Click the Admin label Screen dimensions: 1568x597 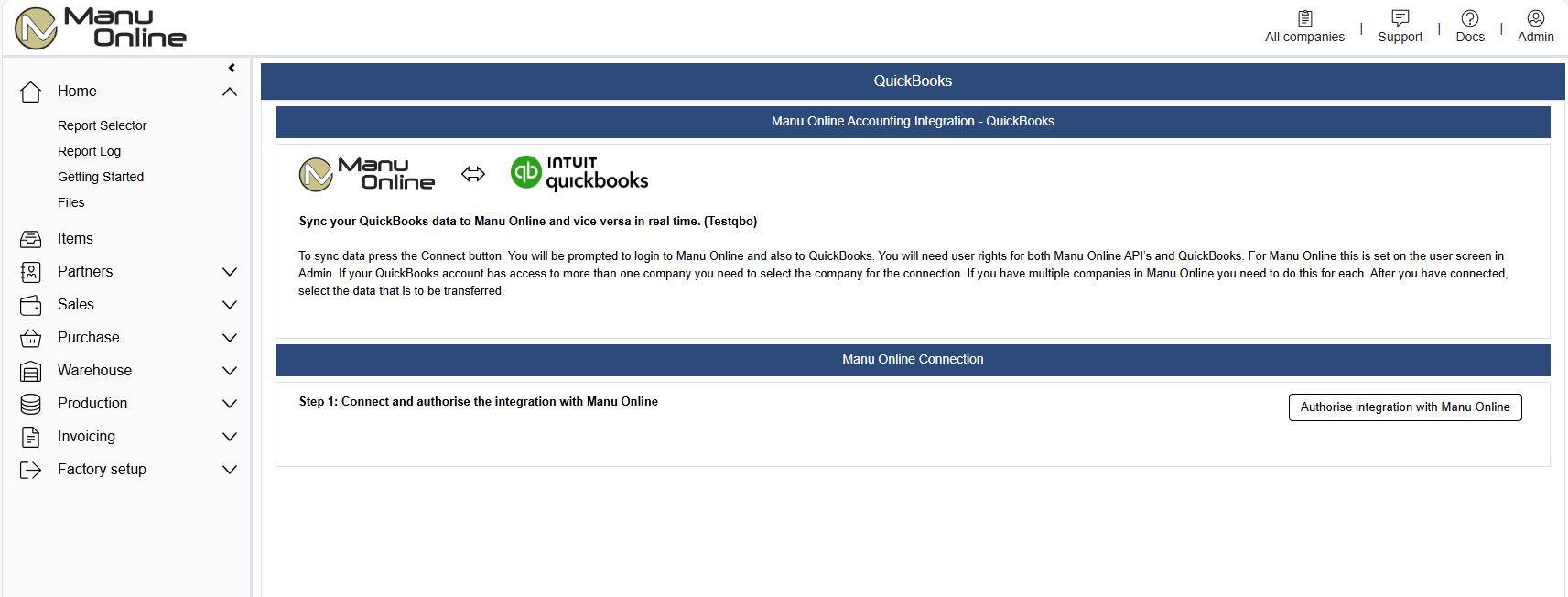click(1536, 38)
